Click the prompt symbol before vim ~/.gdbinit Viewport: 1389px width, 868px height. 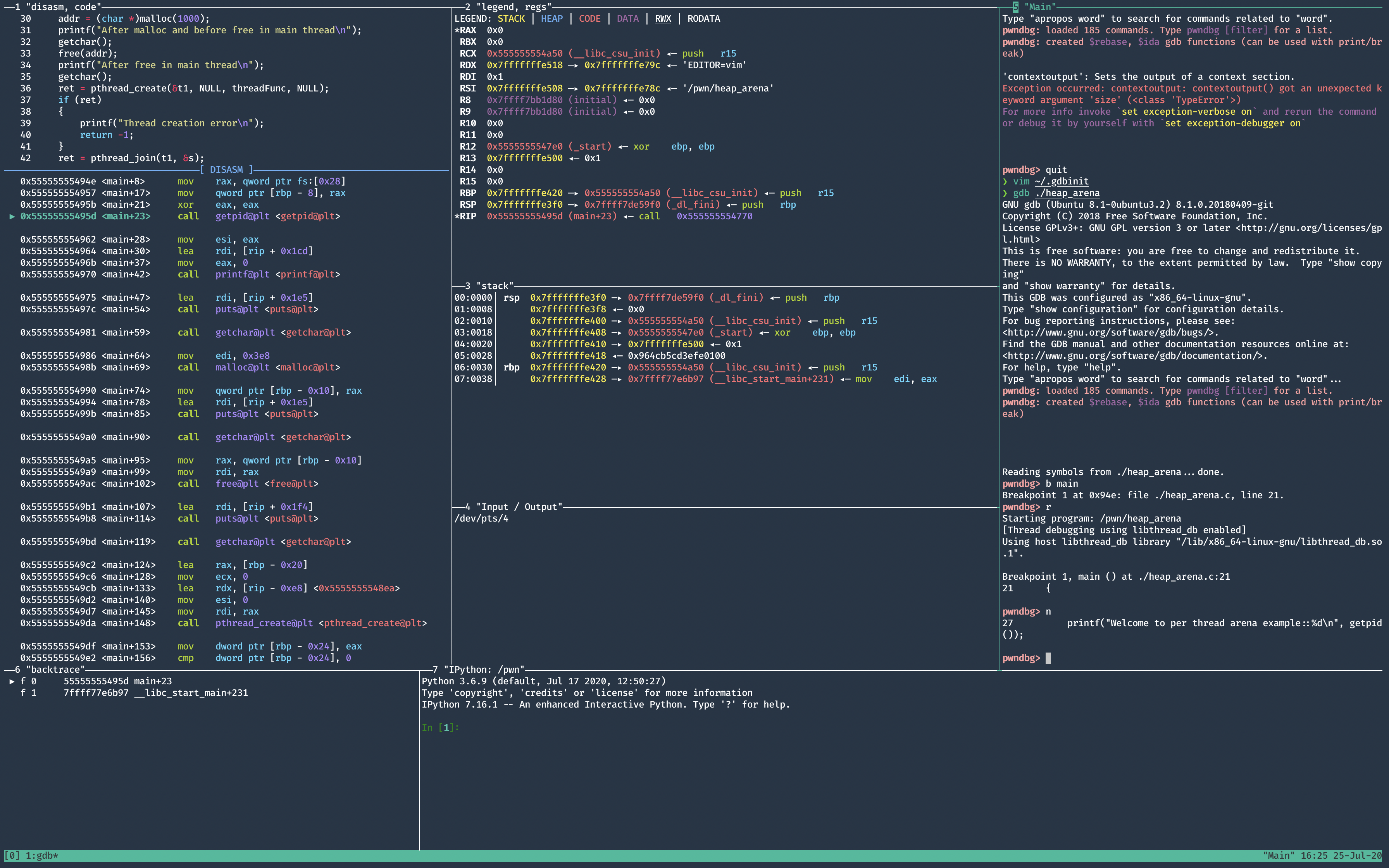click(1005, 181)
